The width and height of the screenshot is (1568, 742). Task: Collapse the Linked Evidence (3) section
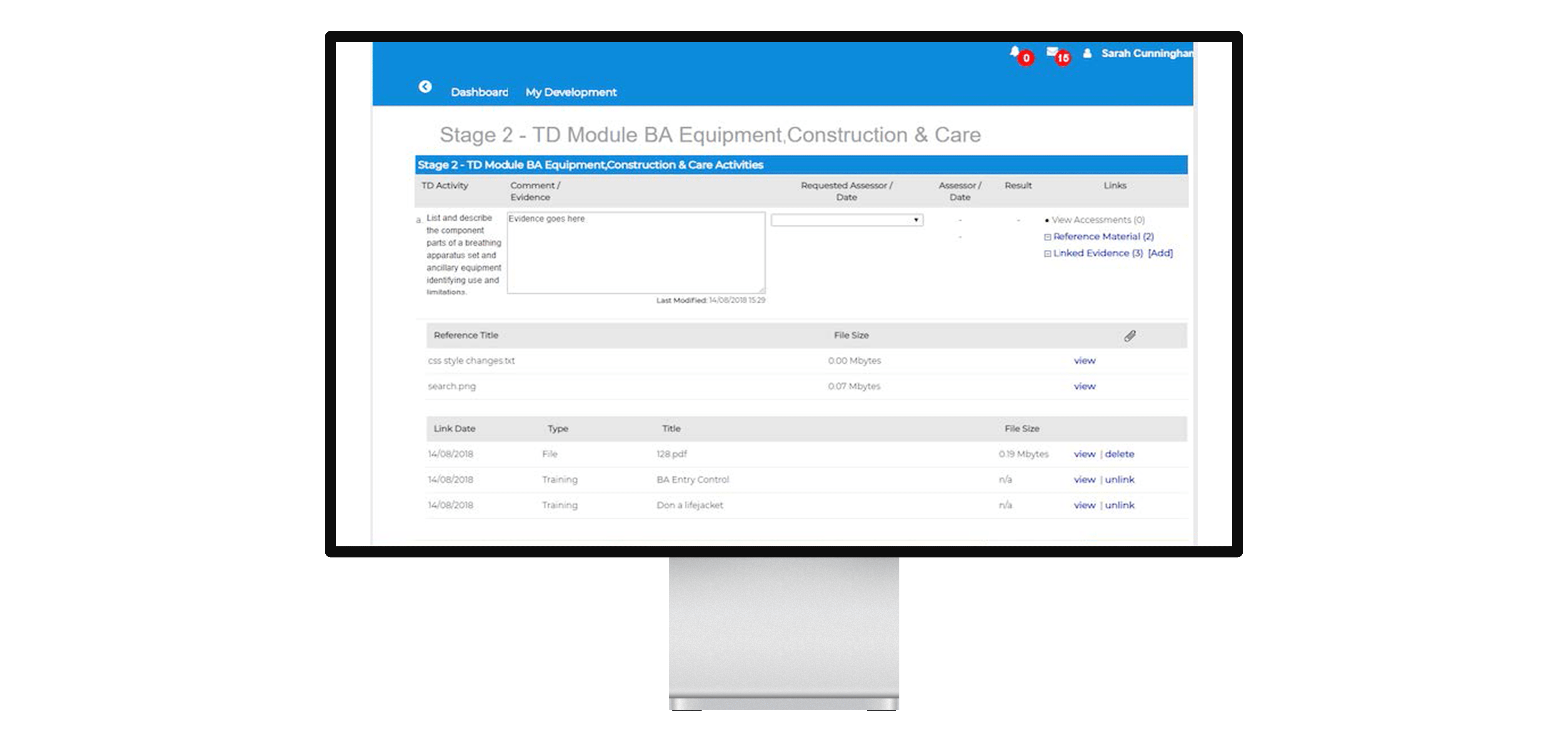[1048, 254]
